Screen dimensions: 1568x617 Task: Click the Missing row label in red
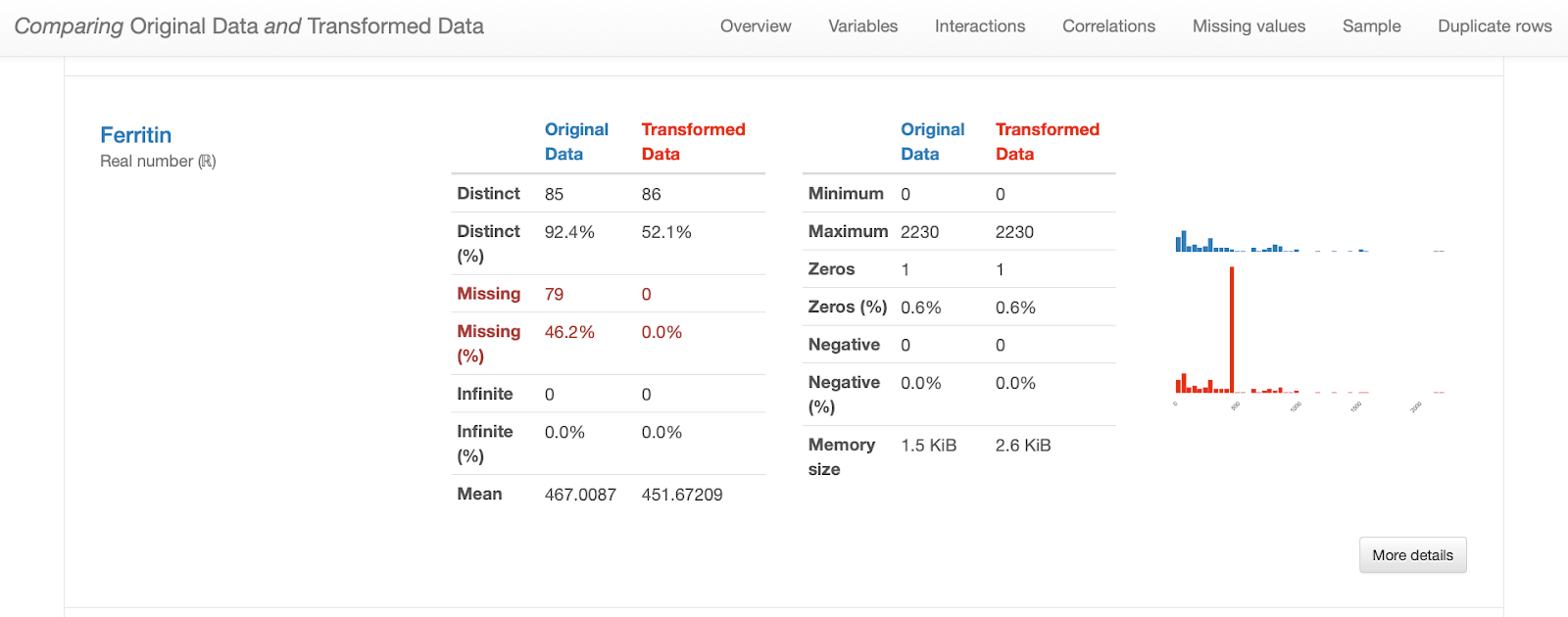488,294
